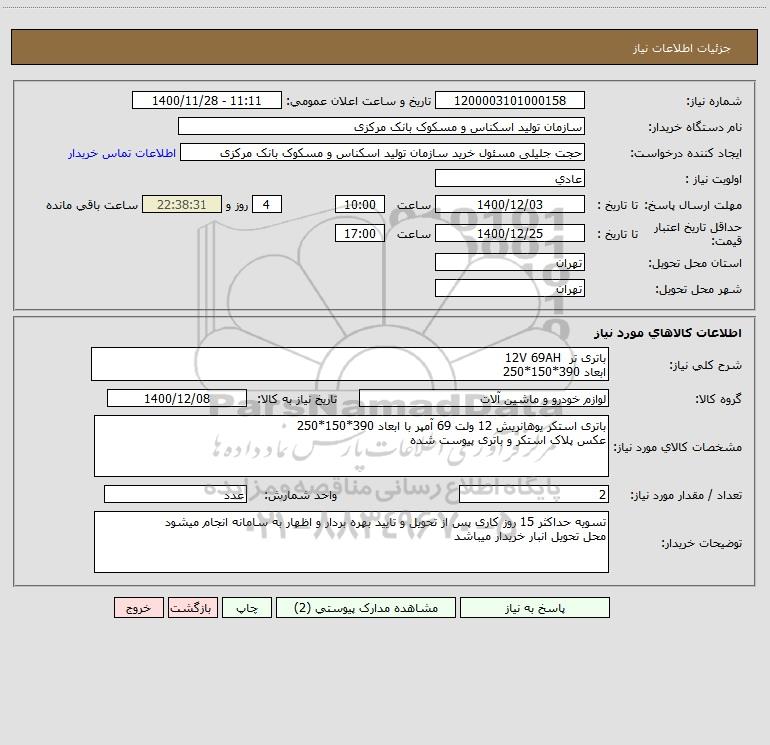Click label شهر محل تحویل
Image resolution: width=770 pixels, height=745 pixels.
[x=699, y=289]
